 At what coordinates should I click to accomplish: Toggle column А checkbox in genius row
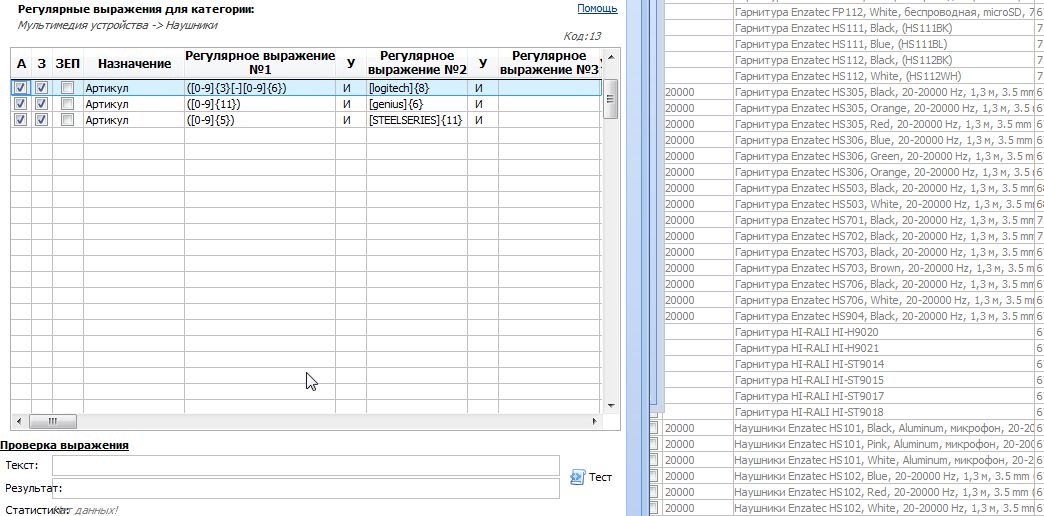(x=21, y=104)
